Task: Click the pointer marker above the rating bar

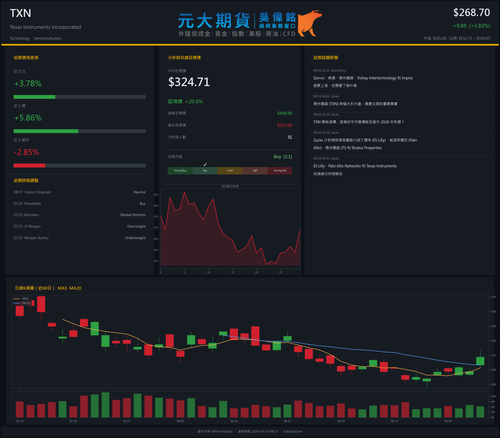Action: 205,164
